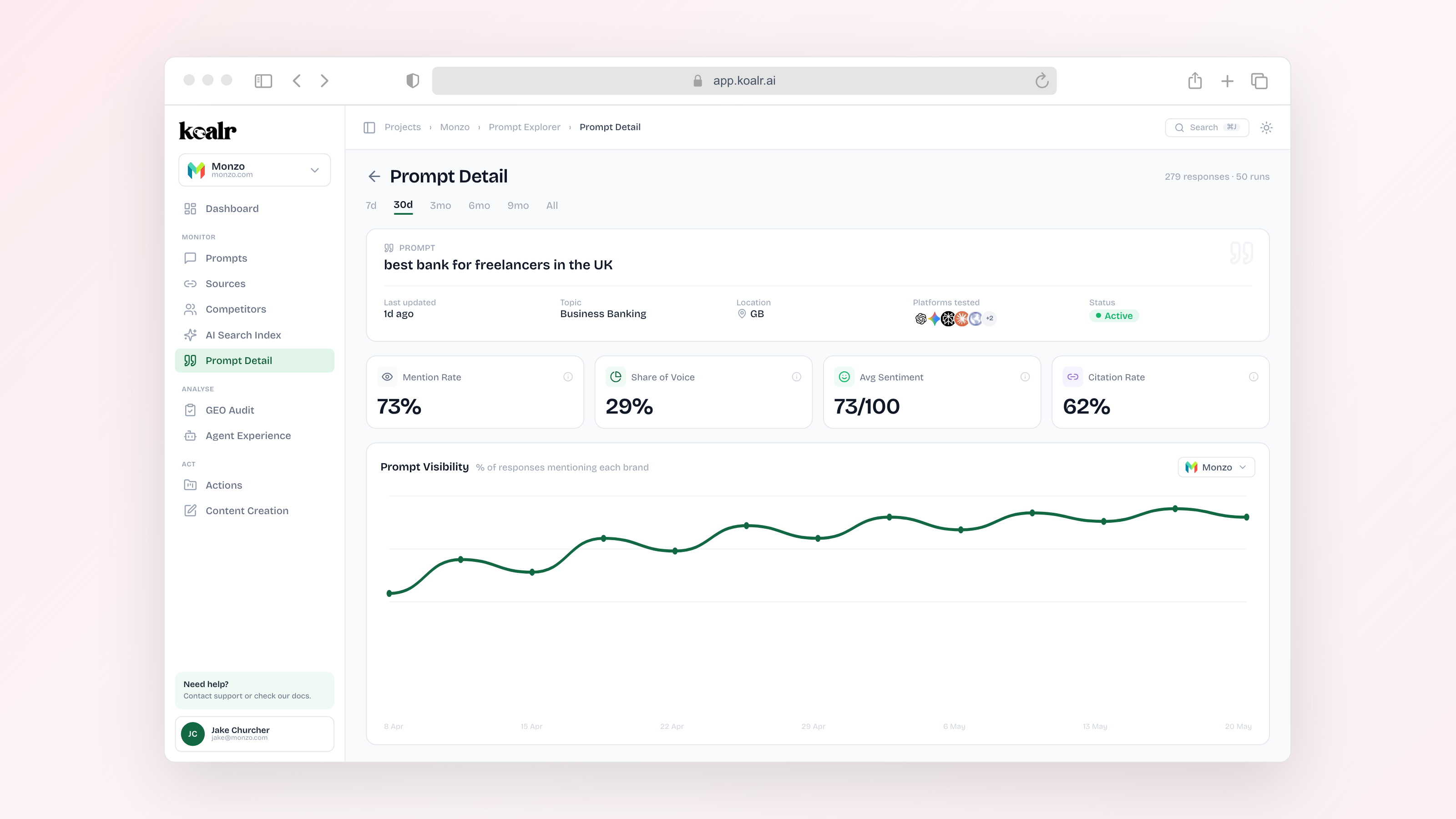This screenshot has height=819, width=1456.
Task: Click the Search field
Action: (x=1207, y=128)
